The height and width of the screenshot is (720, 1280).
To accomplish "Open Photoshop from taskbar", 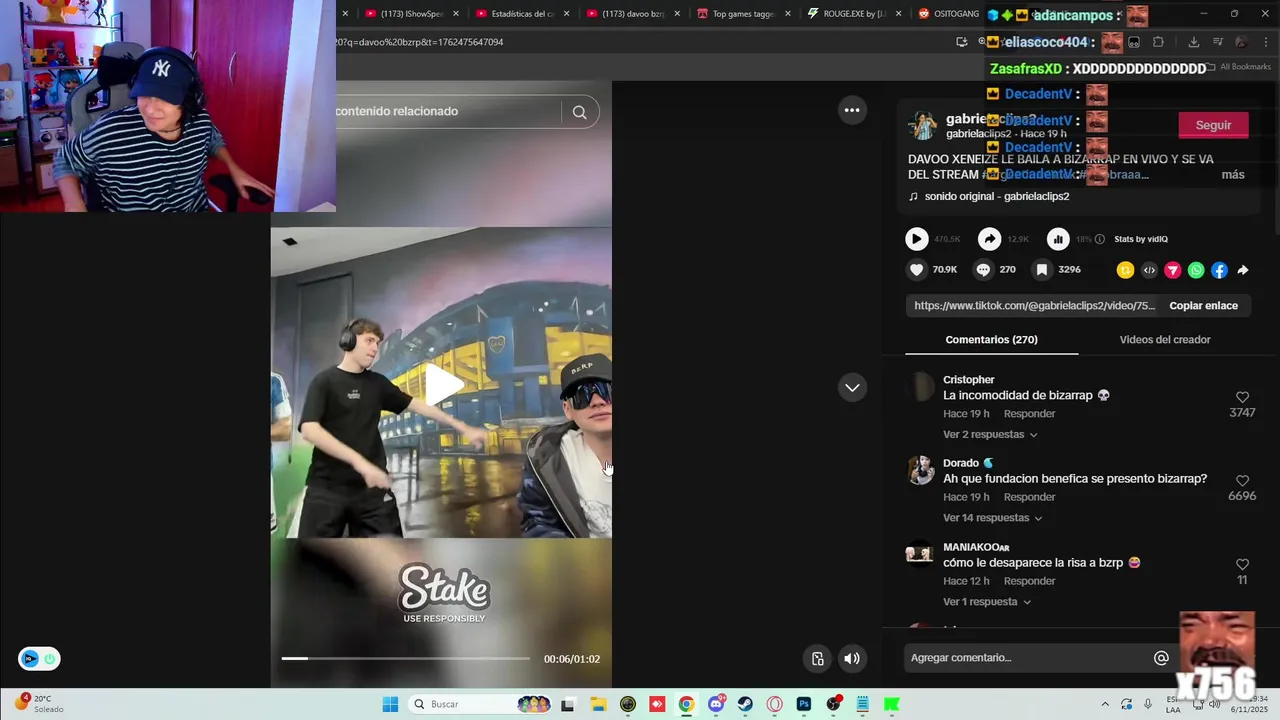I will pyautogui.click(x=803, y=704).
